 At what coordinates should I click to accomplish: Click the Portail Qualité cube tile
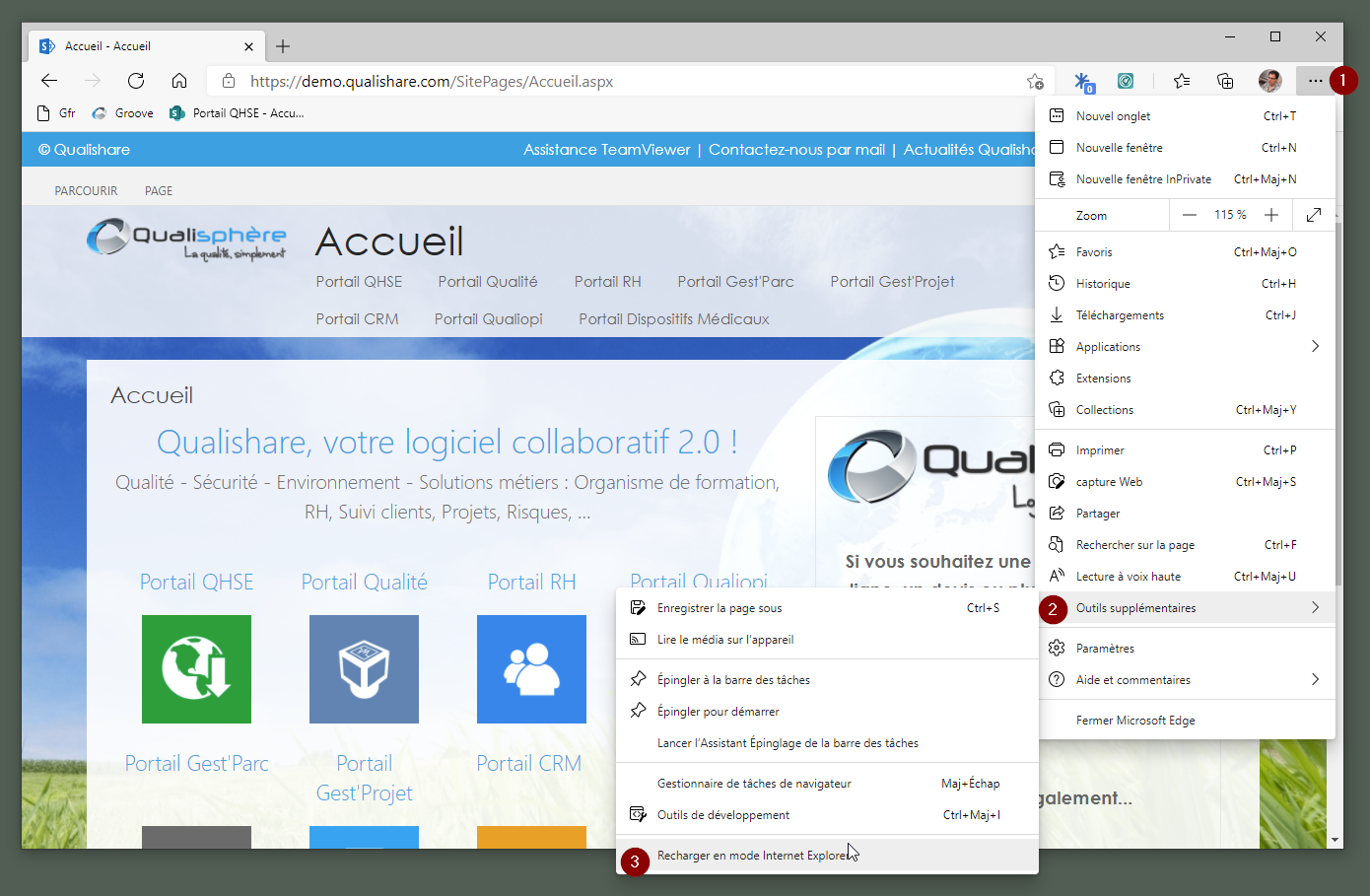click(x=364, y=669)
